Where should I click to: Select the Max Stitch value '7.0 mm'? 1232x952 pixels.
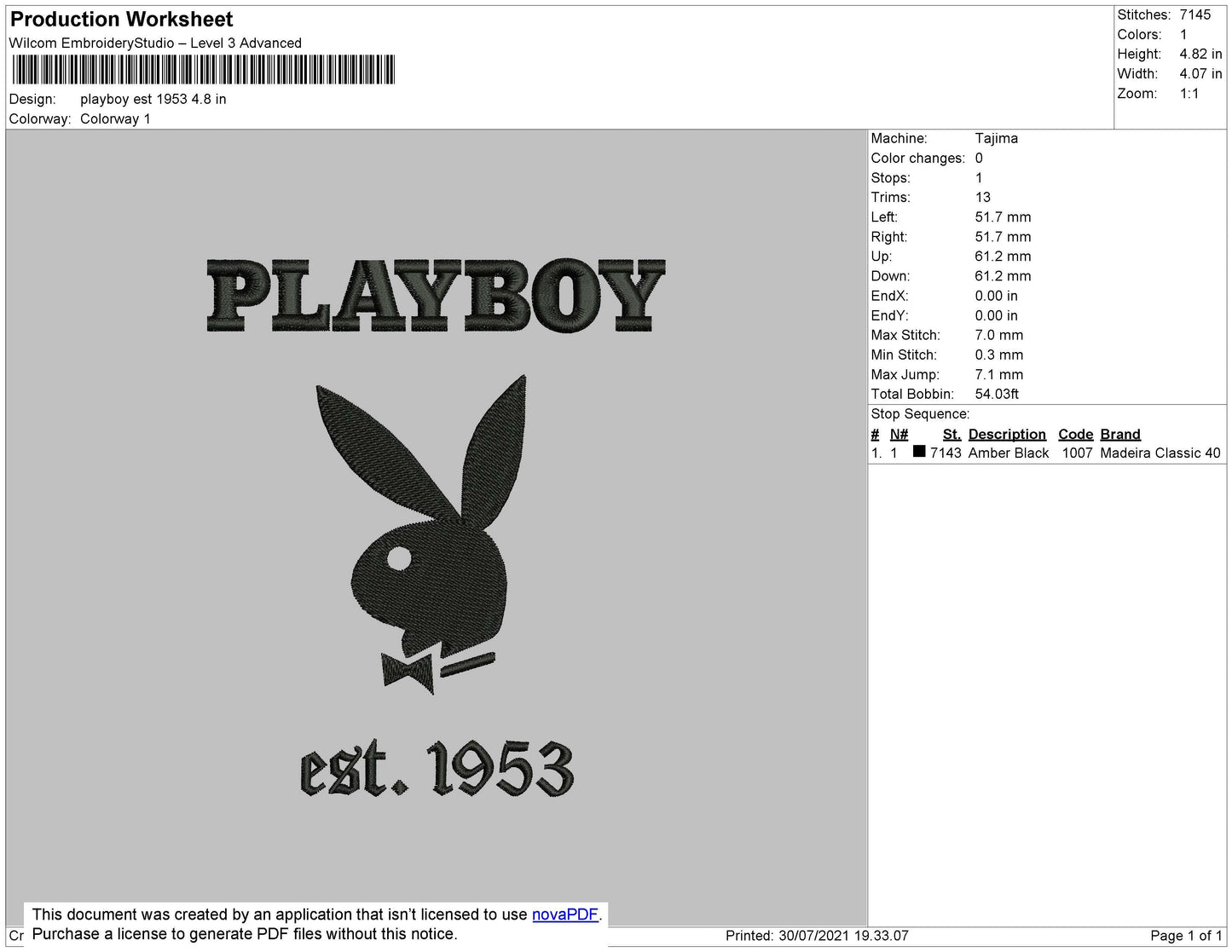999,335
